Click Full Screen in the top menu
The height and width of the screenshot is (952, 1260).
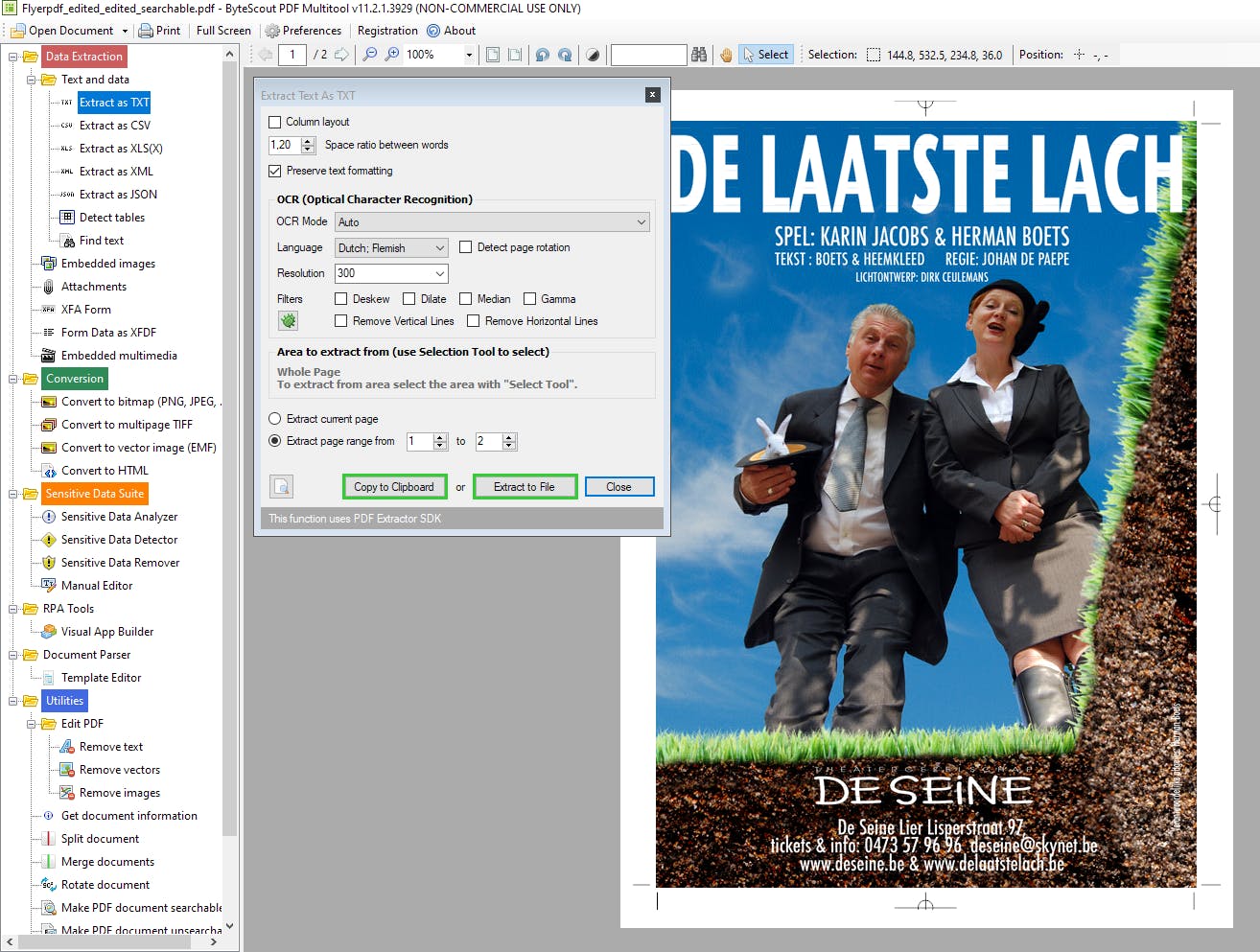[223, 31]
